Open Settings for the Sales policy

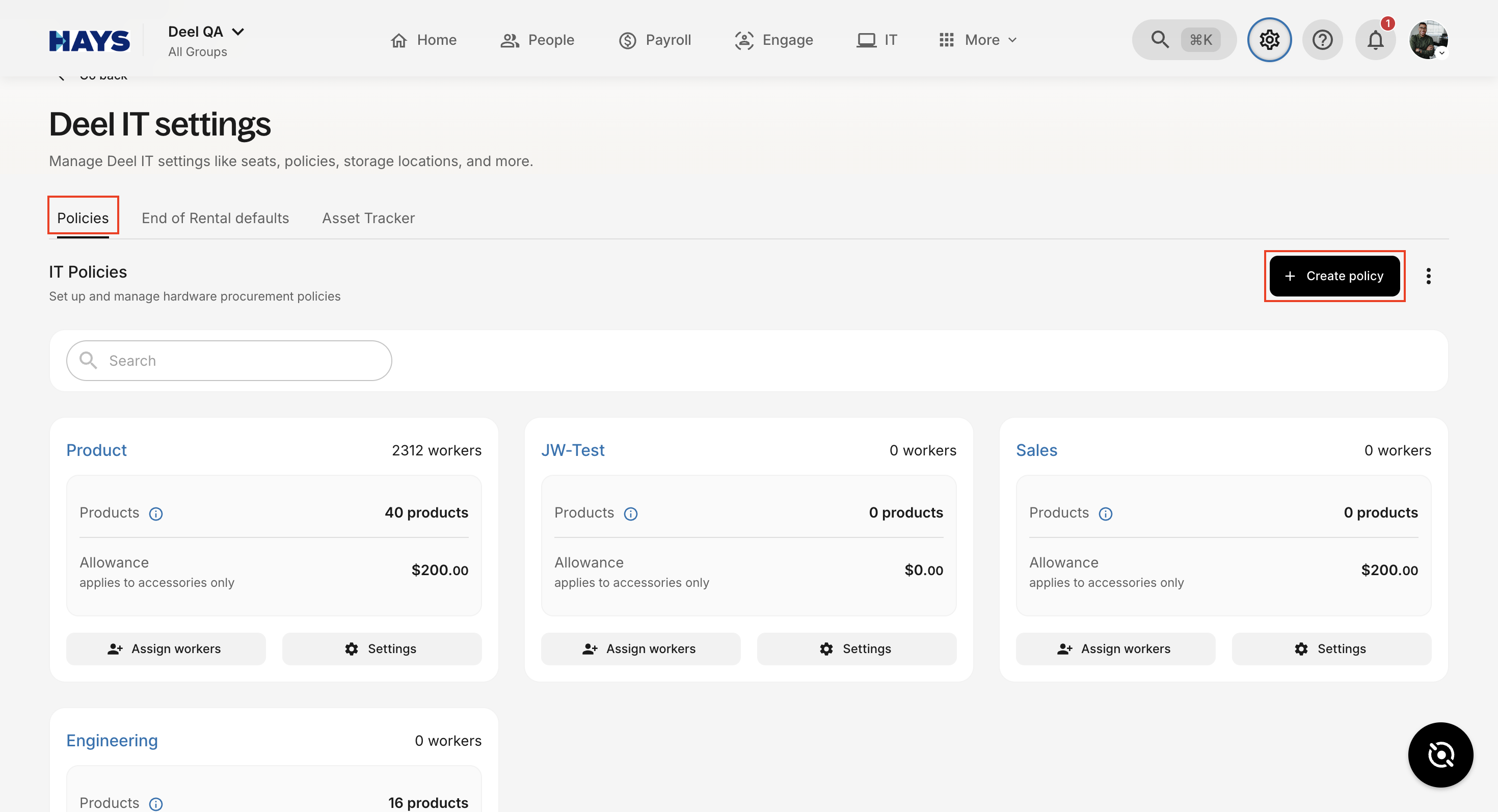tap(1331, 648)
